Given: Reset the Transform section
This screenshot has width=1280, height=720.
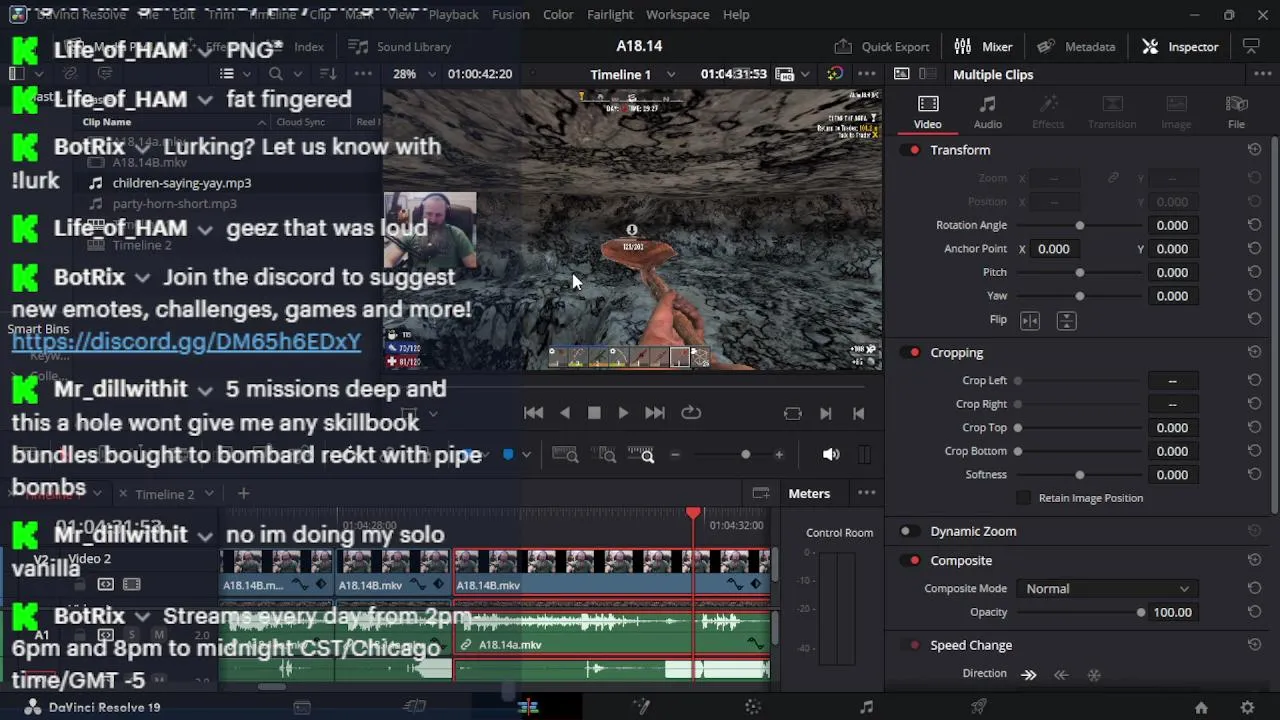Looking at the screenshot, I should coord(1254,150).
